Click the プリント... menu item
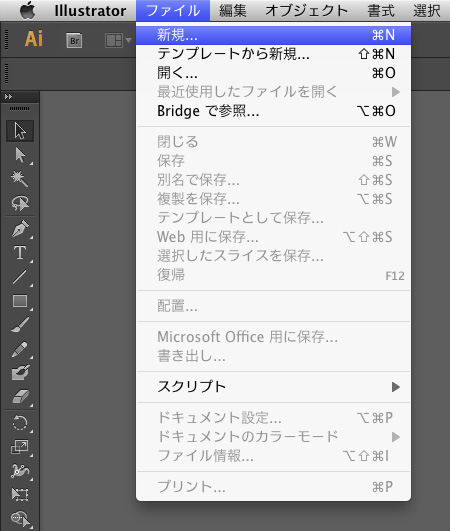The height and width of the screenshot is (531, 450). tap(274, 487)
